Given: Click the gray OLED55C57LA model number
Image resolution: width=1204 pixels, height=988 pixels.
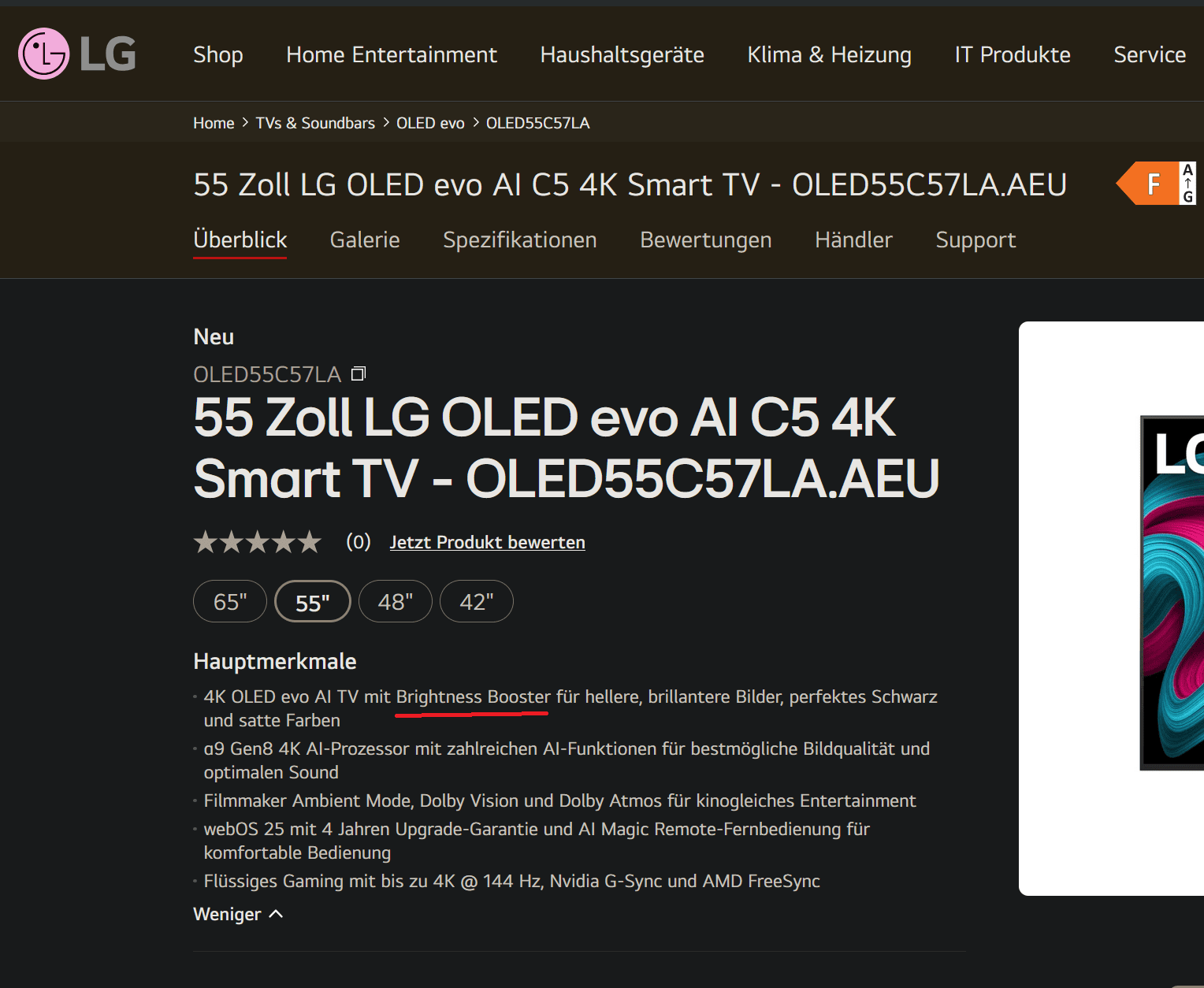Looking at the screenshot, I should [267, 374].
